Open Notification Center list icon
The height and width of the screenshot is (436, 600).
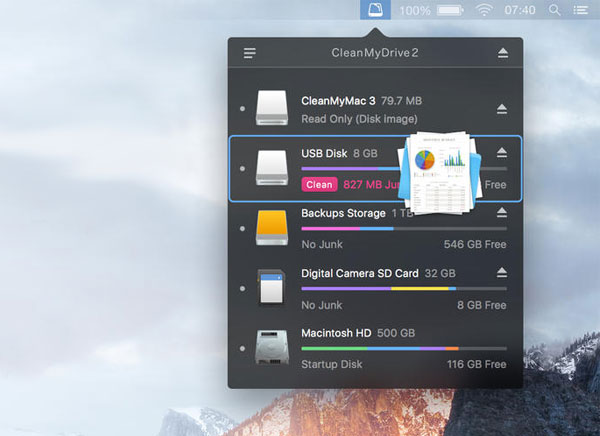click(580, 10)
